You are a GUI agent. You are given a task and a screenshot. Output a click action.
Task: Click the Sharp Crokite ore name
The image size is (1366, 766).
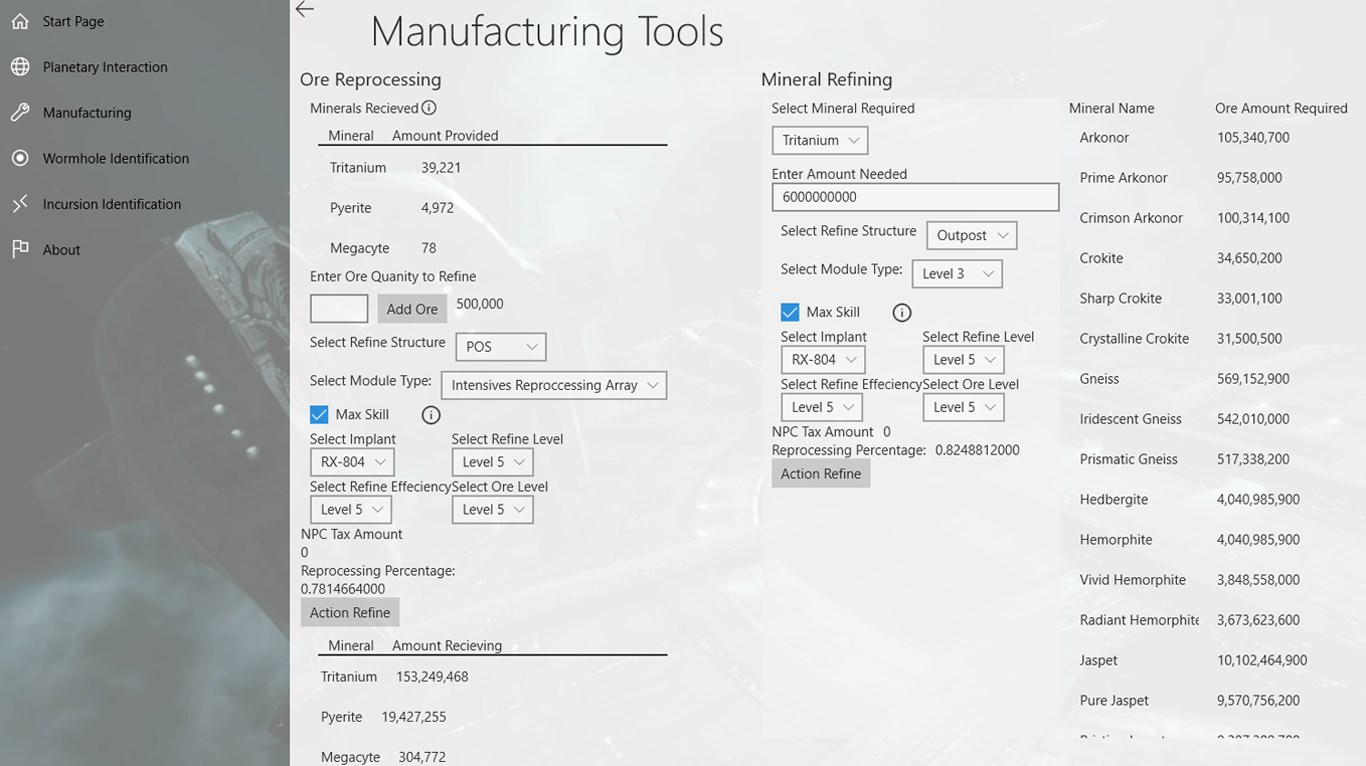(x=1121, y=298)
